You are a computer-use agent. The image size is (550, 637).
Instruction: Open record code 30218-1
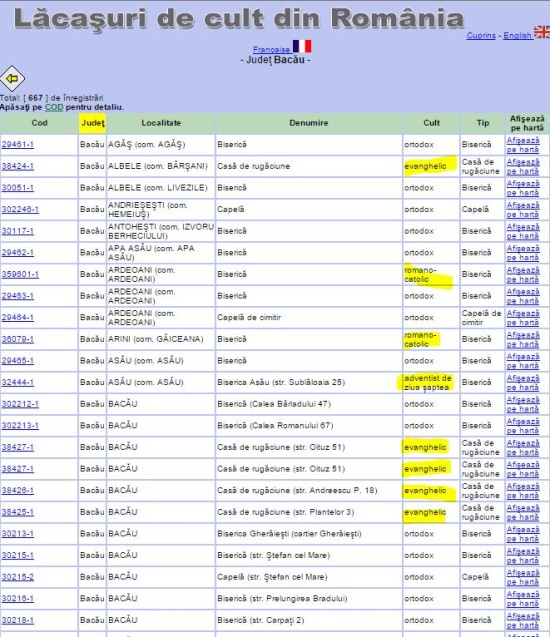point(18,620)
